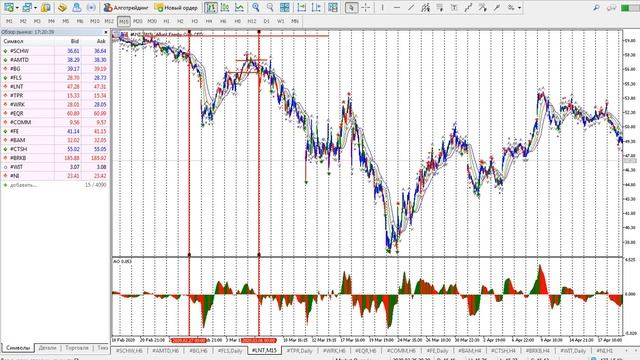Open the #COMM,H6 chart tab
The width and height of the screenshot is (640, 360).
click(401, 351)
